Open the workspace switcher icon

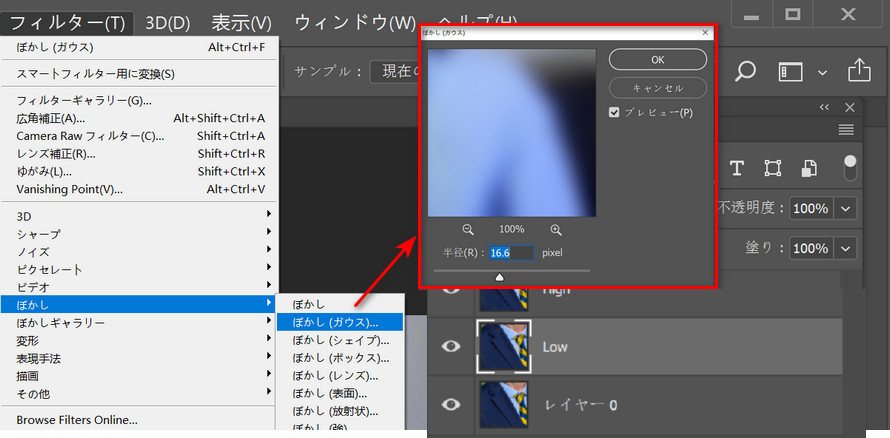click(790, 72)
